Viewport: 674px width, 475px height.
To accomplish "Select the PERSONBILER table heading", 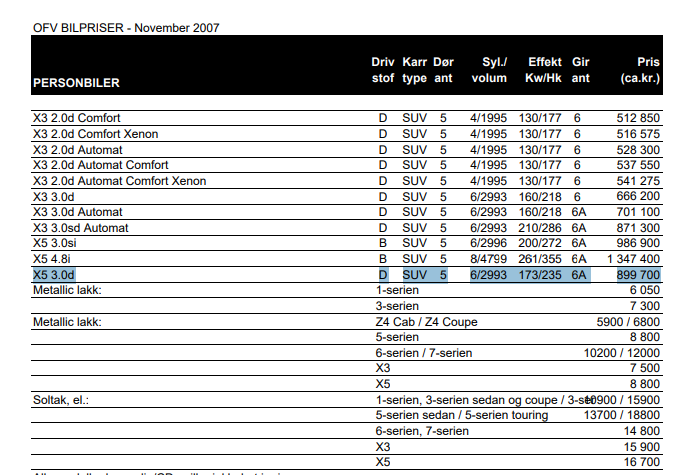I will tap(78, 83).
